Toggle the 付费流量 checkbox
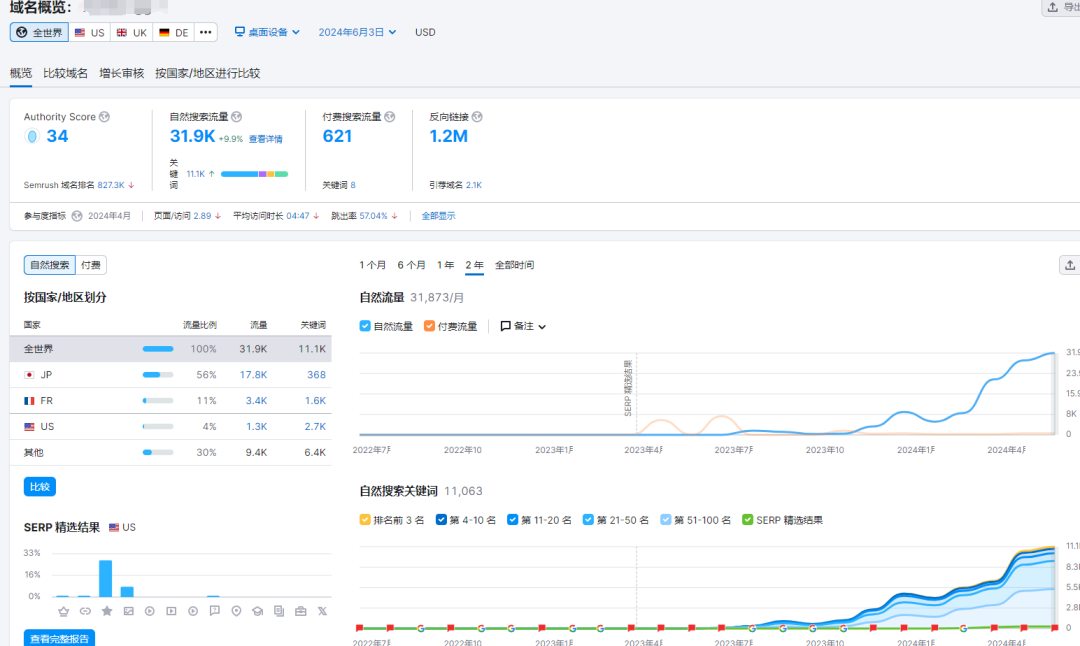This screenshot has height=646, width=1080. 429,326
